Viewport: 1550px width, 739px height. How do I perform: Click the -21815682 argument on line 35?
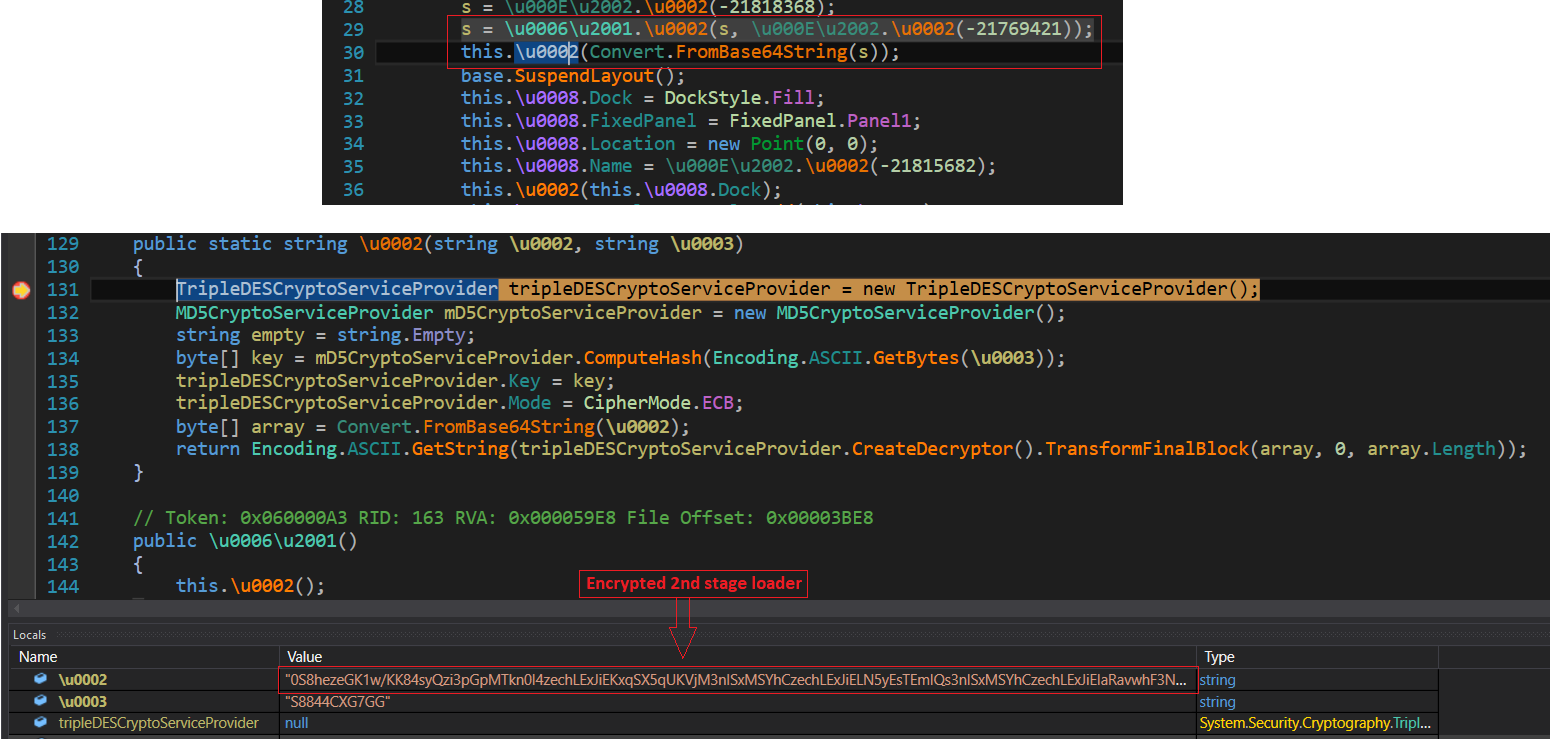(929, 166)
